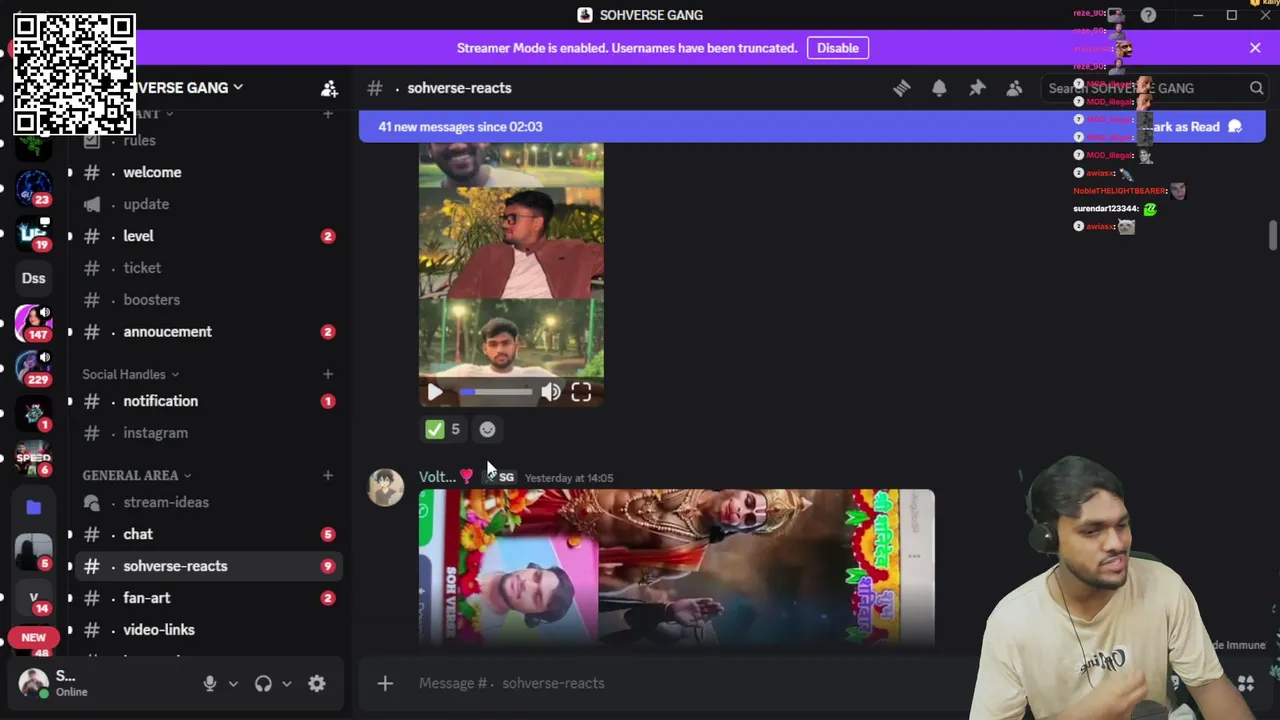Click the invite people icon beside server name
The height and width of the screenshot is (720, 1280).
(329, 88)
